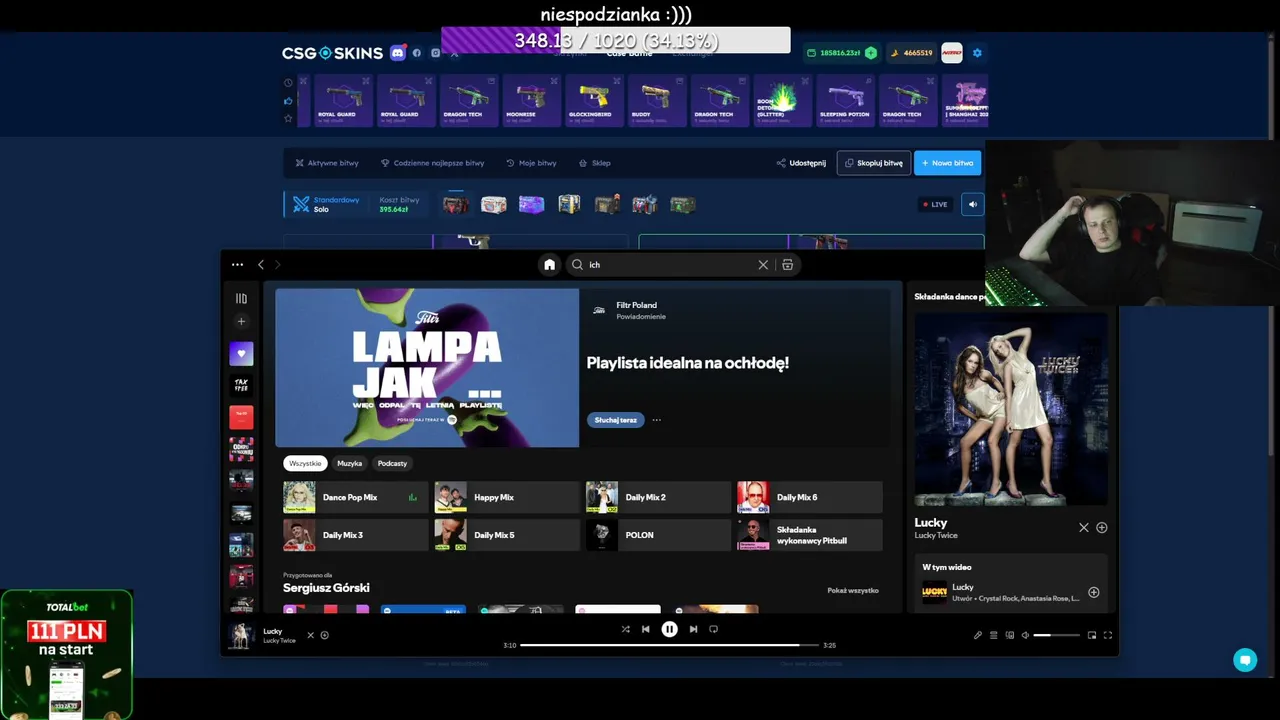Open the CSGOSkins Discord icon

coord(397,53)
